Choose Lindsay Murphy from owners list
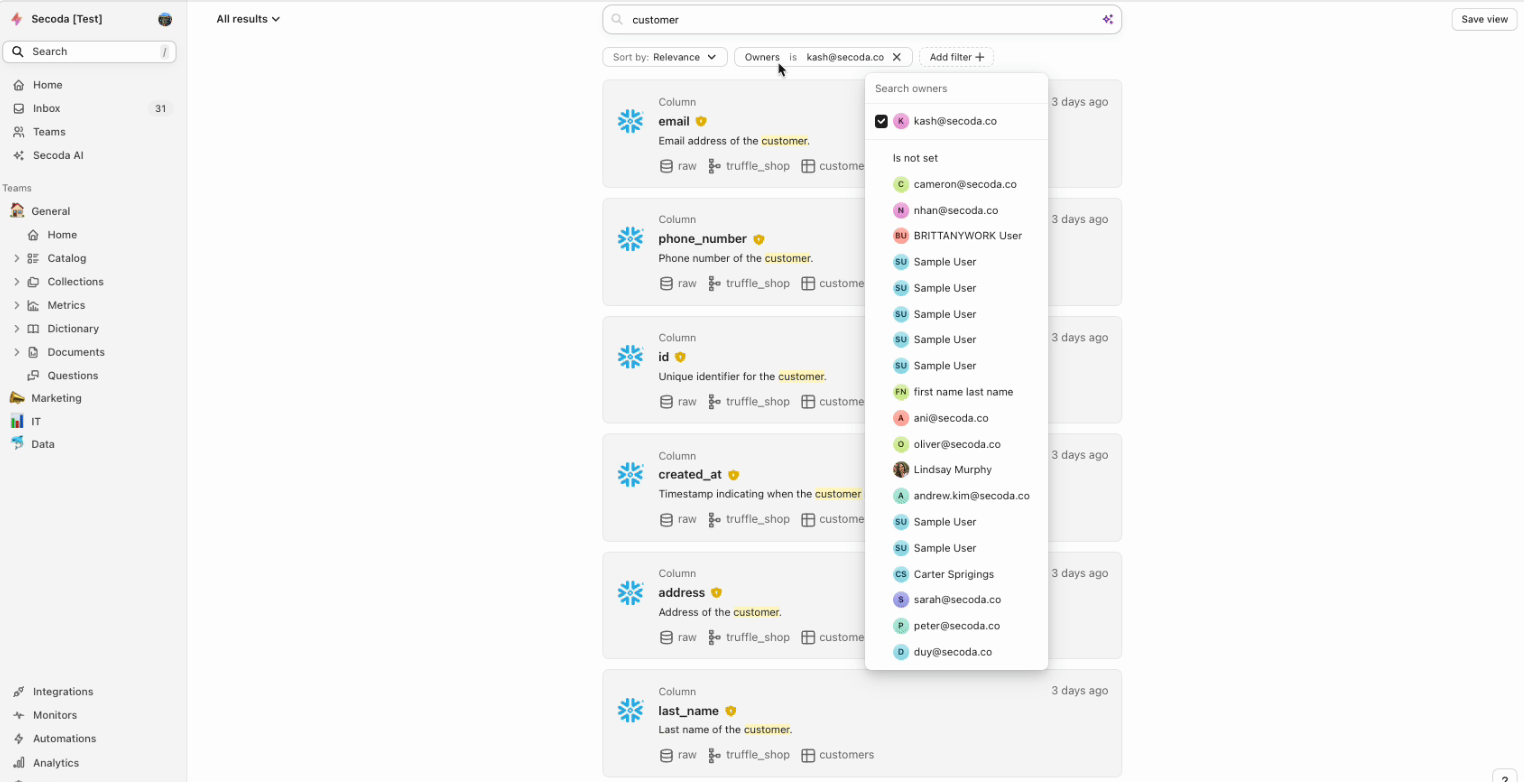 pos(952,469)
